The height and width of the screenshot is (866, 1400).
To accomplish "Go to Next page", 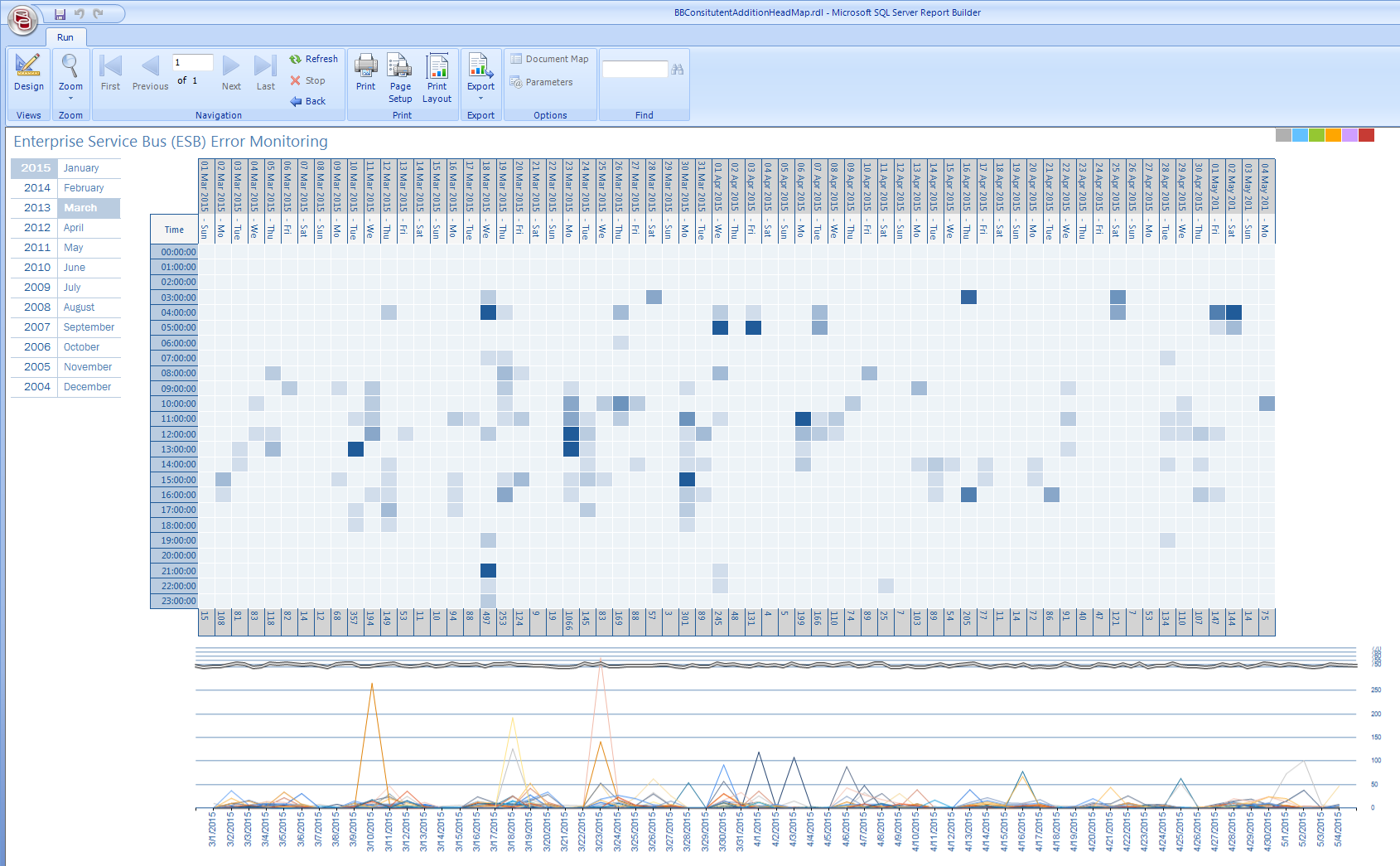I will click(231, 73).
